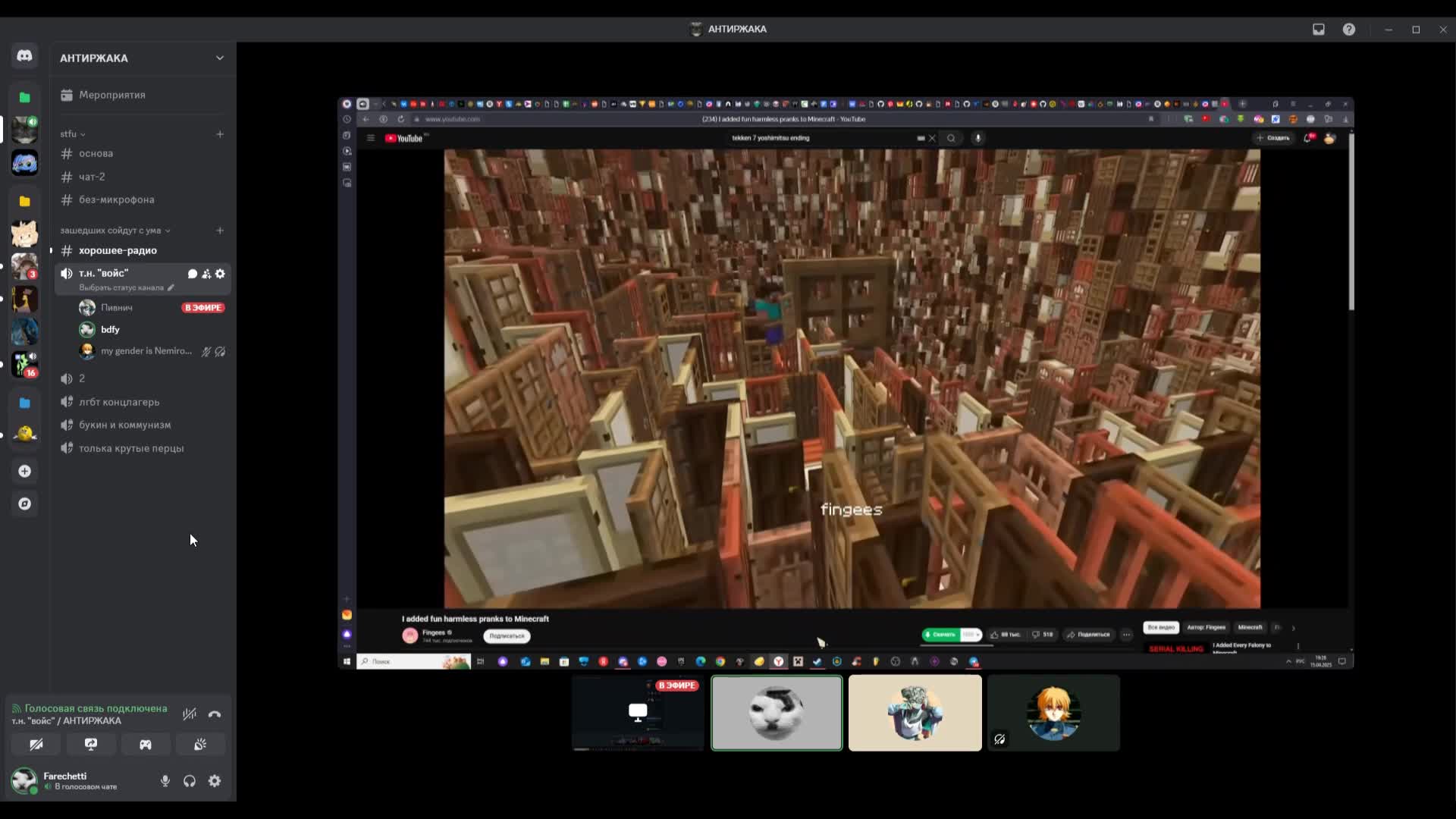Open help icon in title bar
The width and height of the screenshot is (1456, 819).
coord(1349,29)
